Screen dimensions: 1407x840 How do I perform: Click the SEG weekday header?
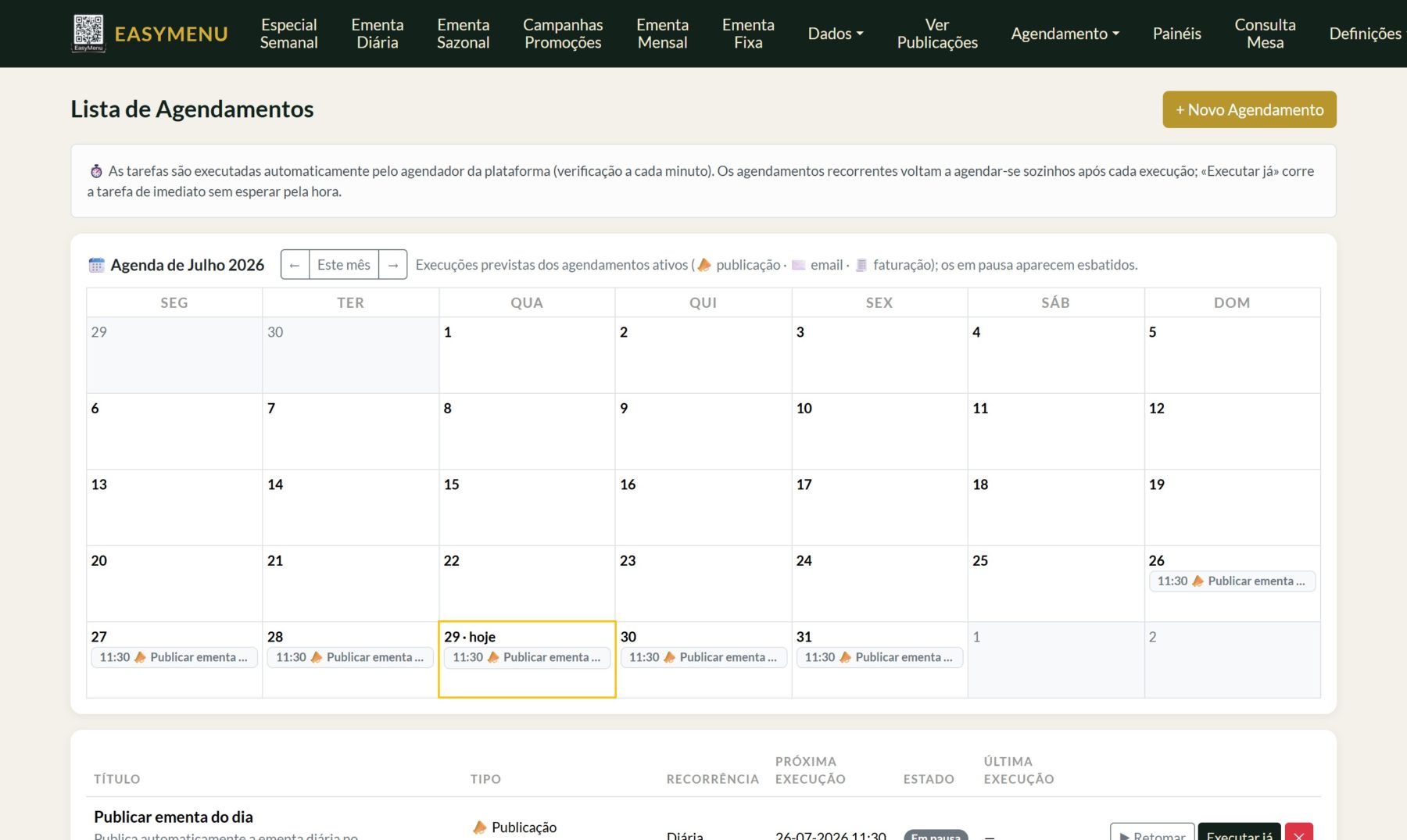(174, 302)
